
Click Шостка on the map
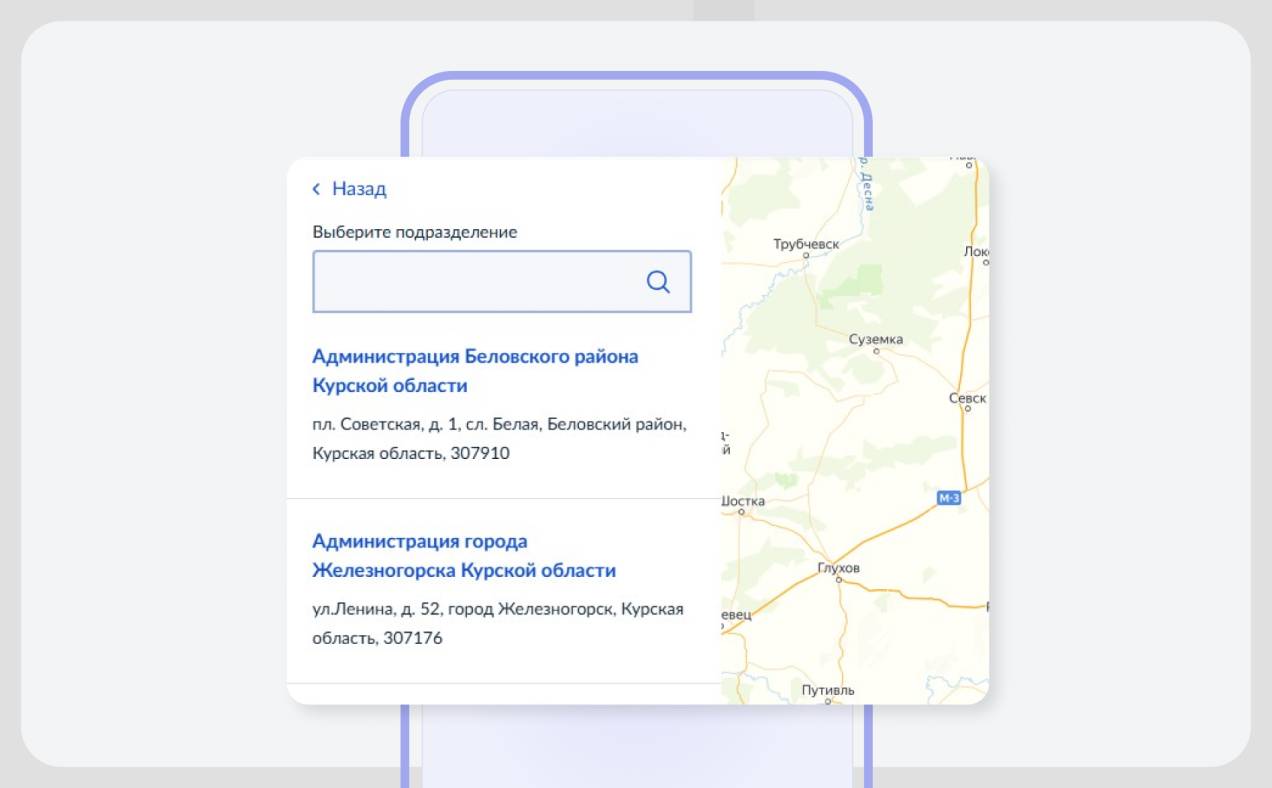(743, 501)
